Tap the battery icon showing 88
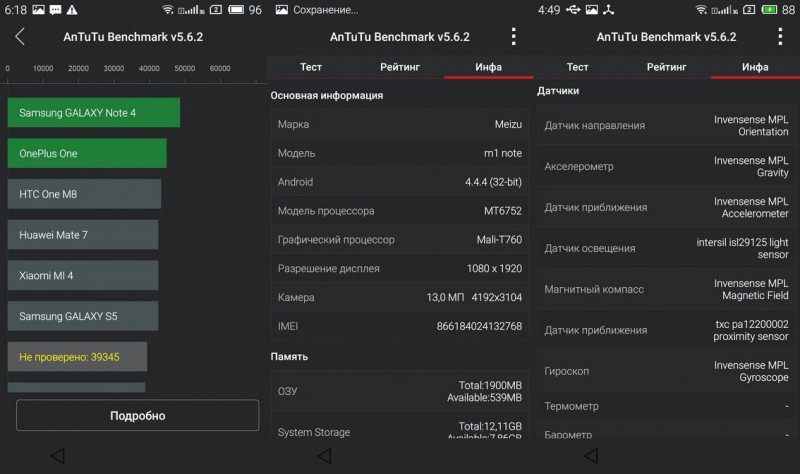Image resolution: width=800 pixels, height=474 pixels. 769,10
